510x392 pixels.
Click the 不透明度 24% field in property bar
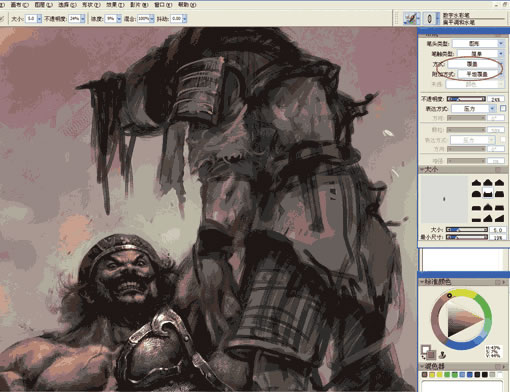tap(74, 19)
